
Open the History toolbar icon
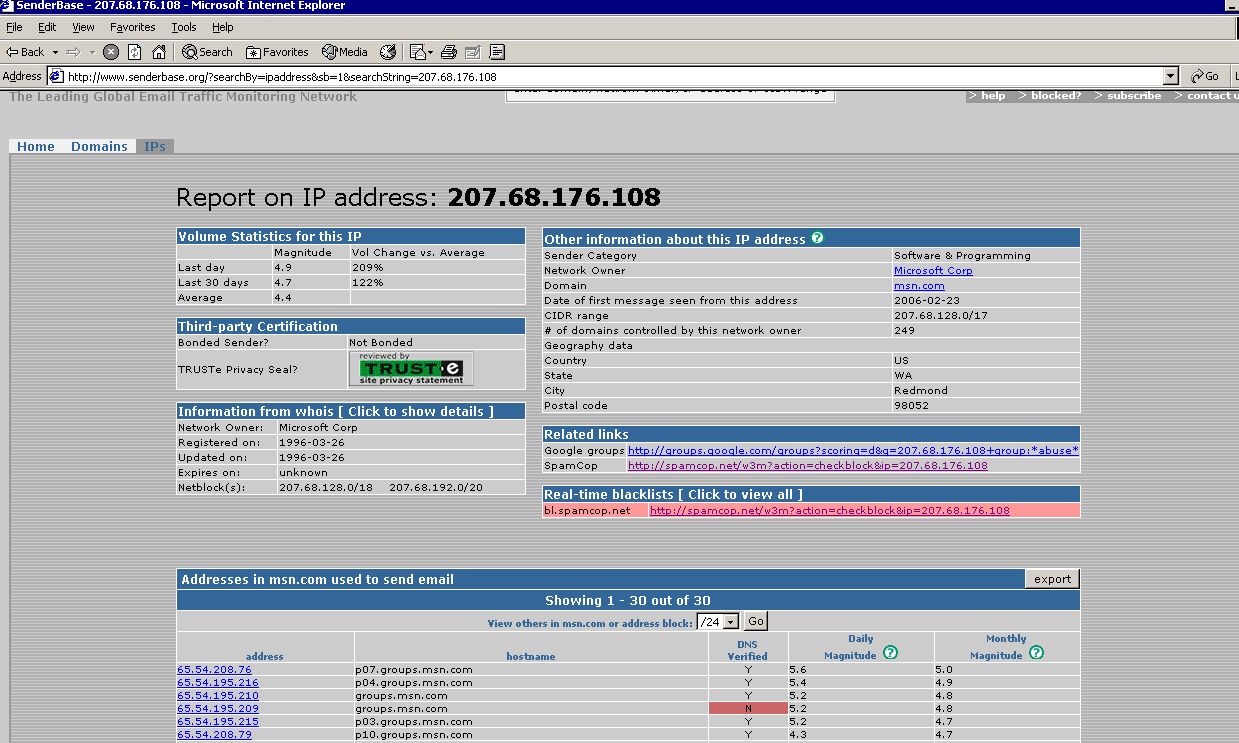tap(388, 52)
